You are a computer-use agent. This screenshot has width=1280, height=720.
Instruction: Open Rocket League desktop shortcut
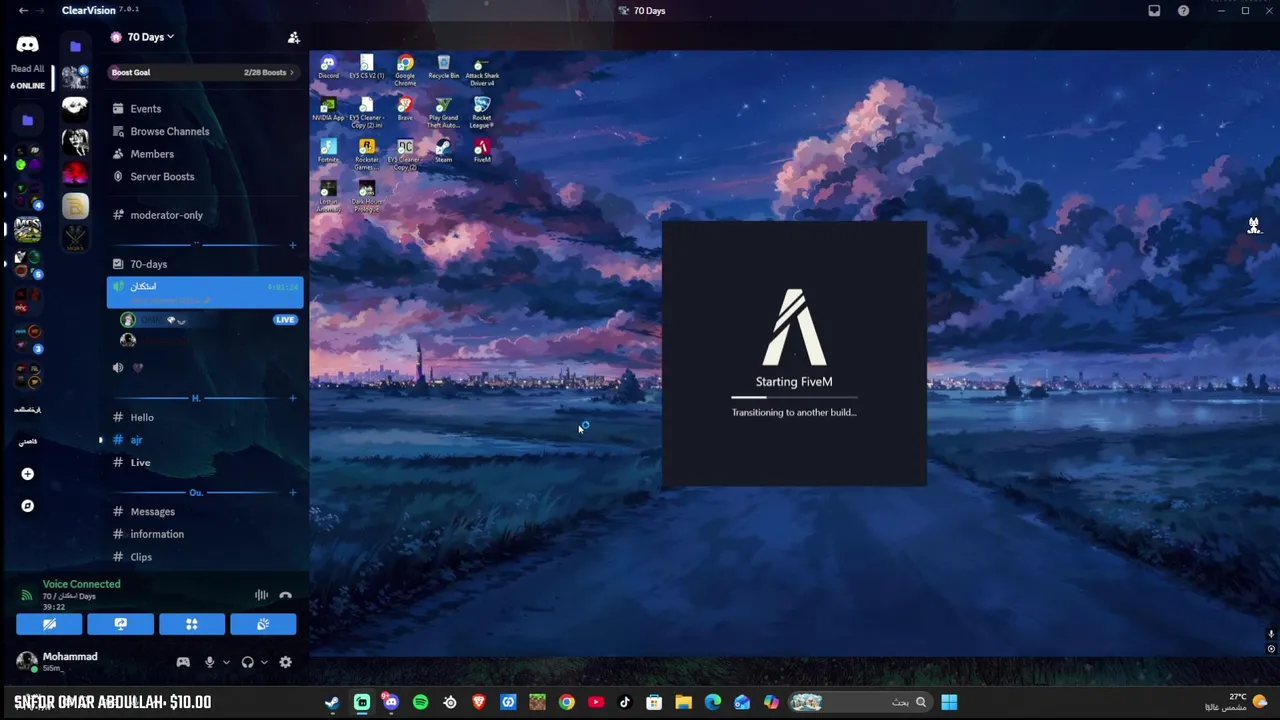[x=482, y=113]
